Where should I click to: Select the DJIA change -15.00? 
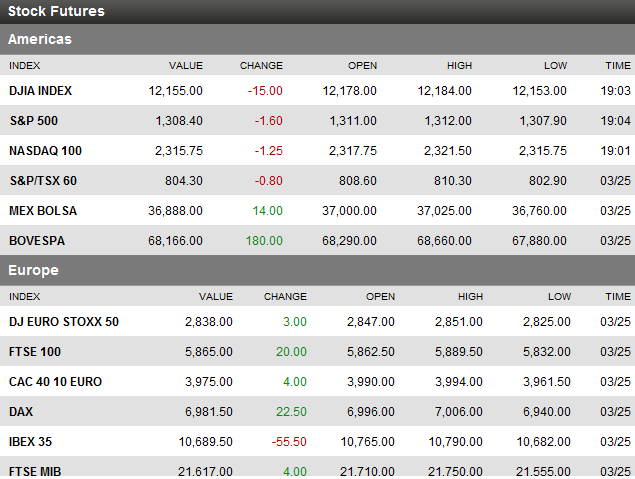(265, 91)
